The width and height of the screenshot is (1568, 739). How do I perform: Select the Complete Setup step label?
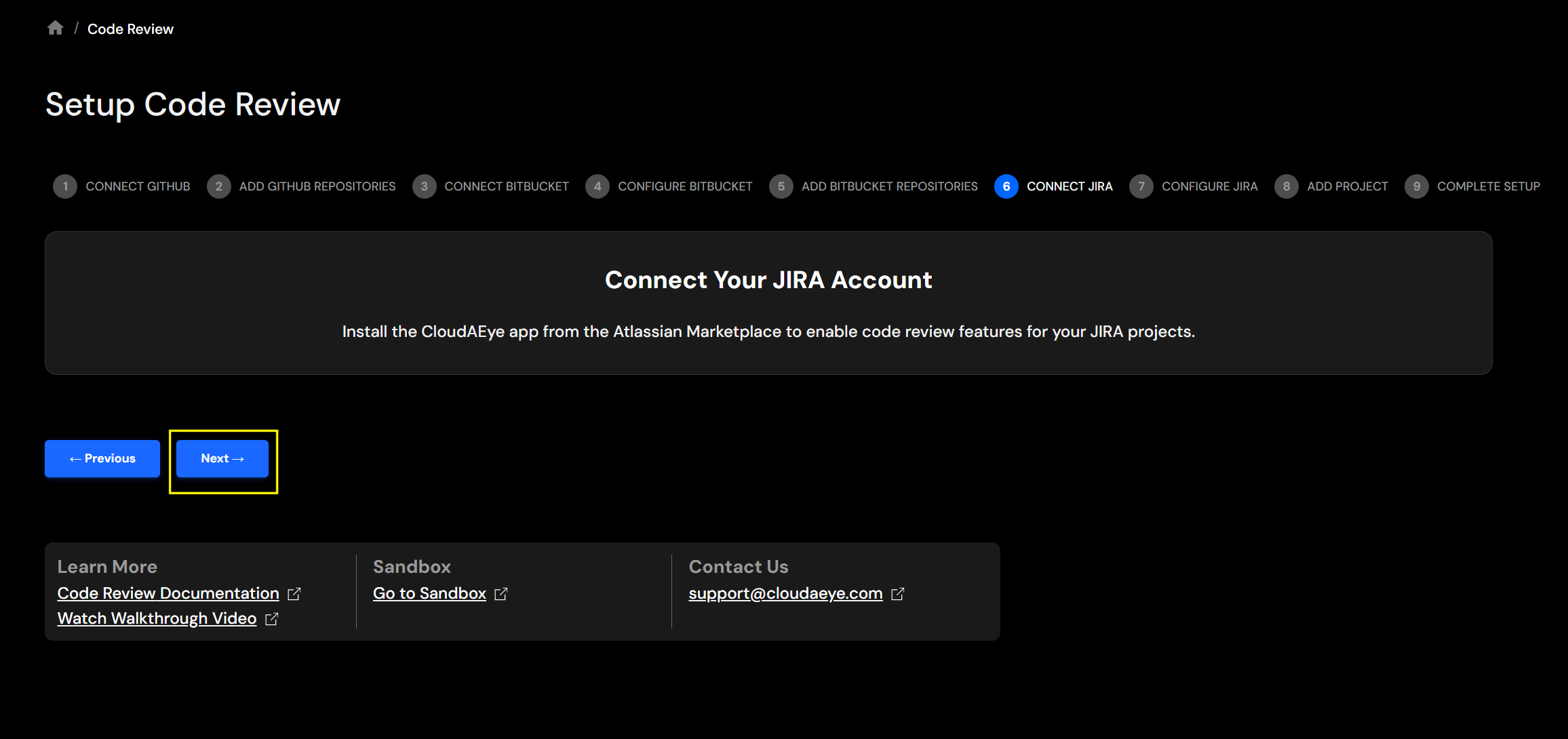click(1488, 186)
